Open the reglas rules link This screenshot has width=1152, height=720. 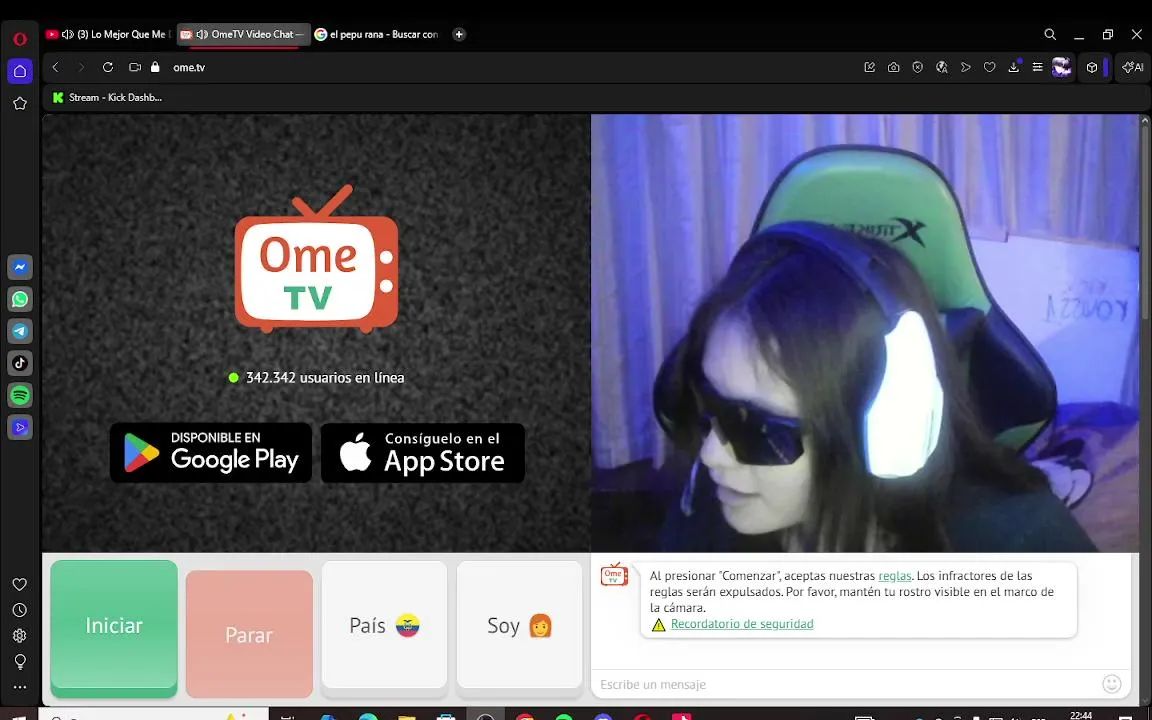click(x=895, y=576)
